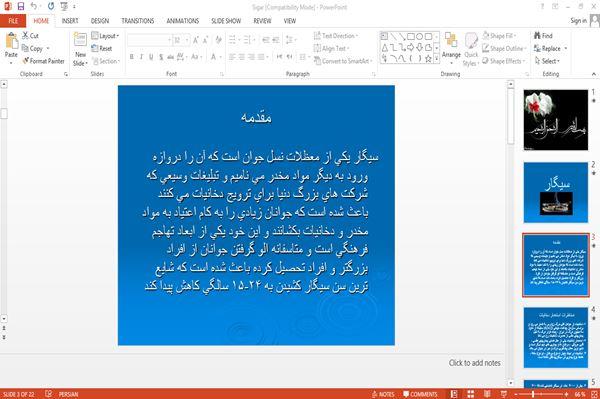This screenshot has height=399, width=600.
Task: Expand the shapes gallery More arrow
Action: [x=437, y=58]
